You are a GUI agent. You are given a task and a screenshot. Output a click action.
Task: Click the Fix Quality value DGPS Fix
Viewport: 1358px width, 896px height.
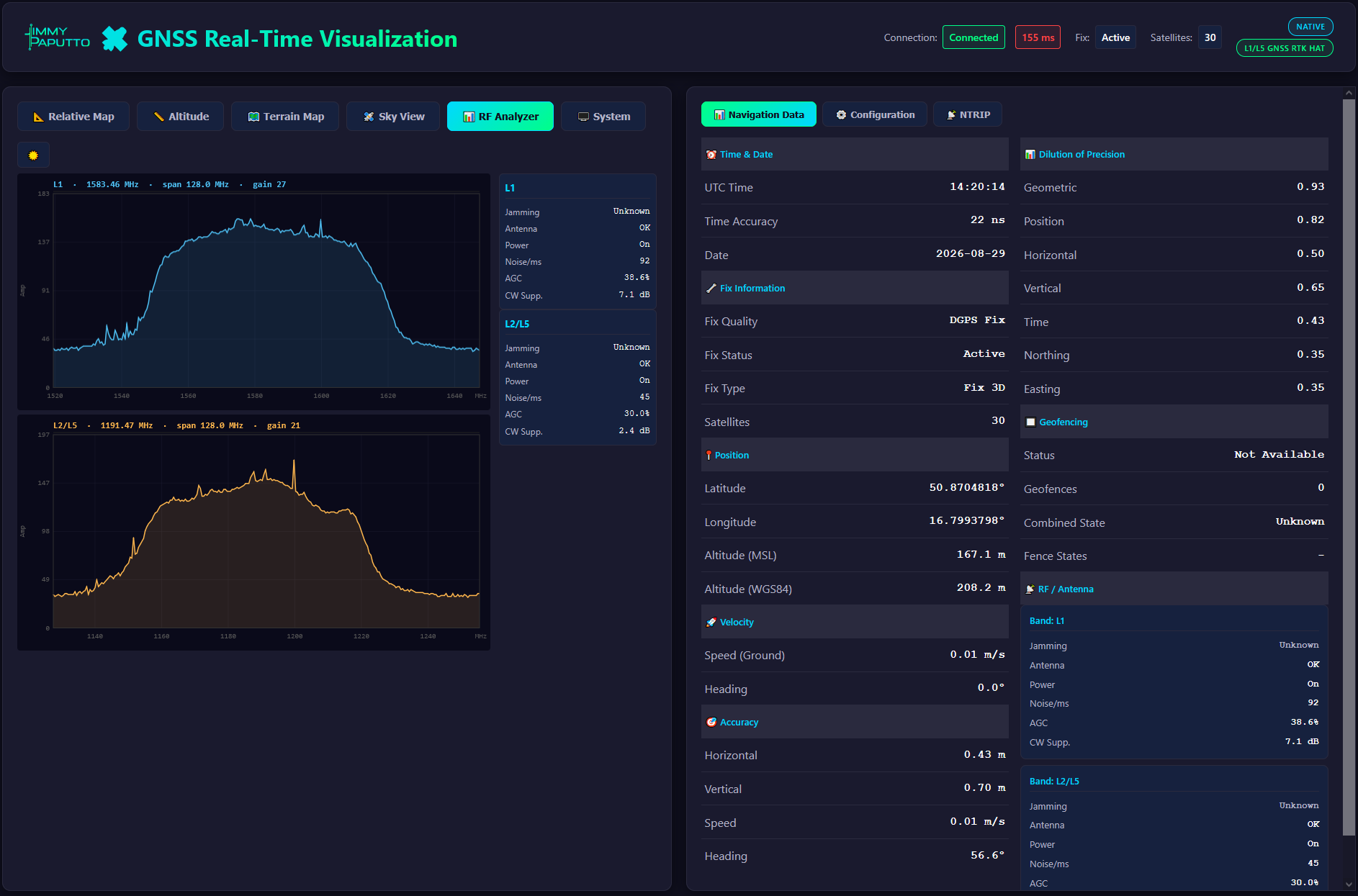977,320
